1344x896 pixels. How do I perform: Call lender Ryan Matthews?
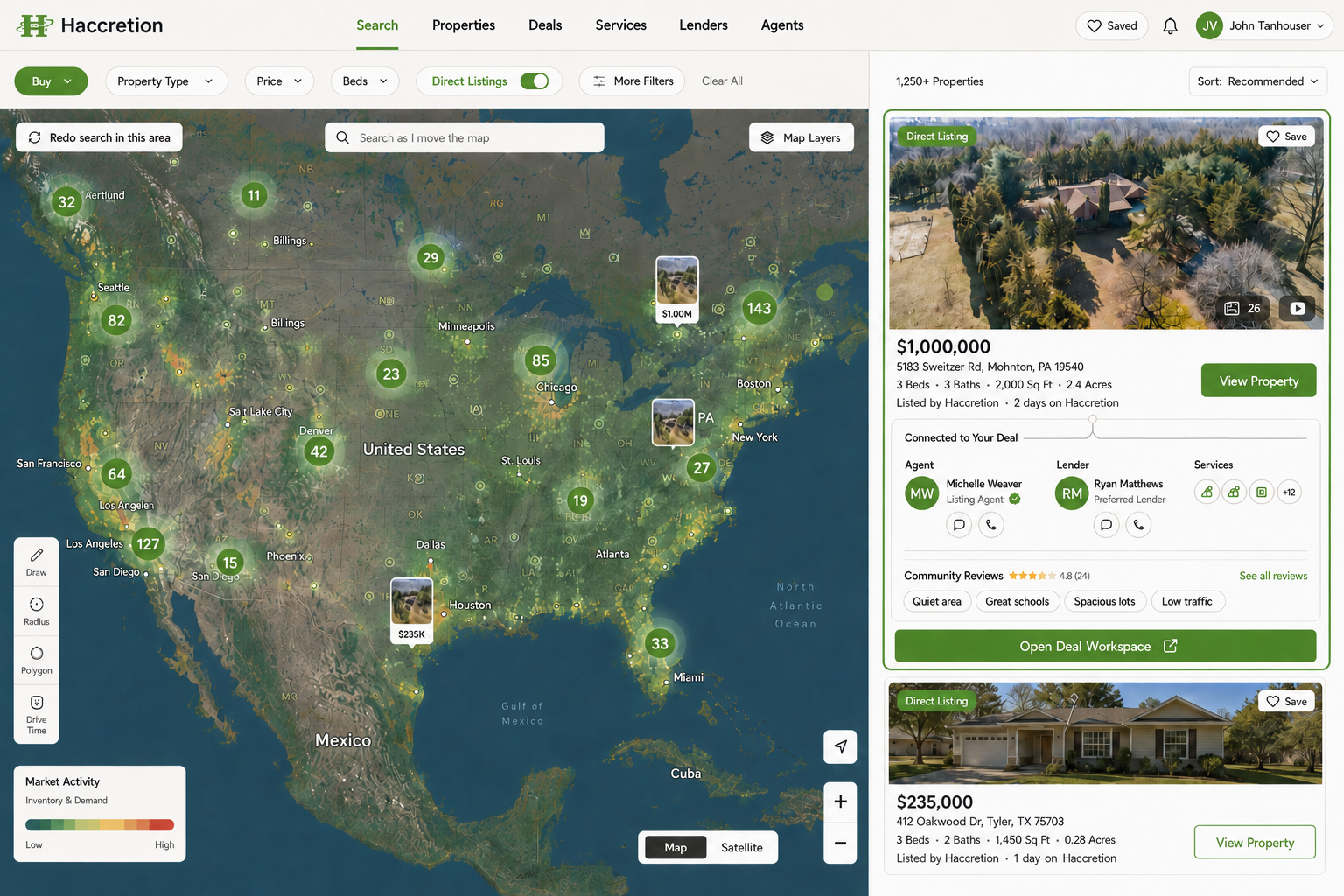pos(1138,525)
